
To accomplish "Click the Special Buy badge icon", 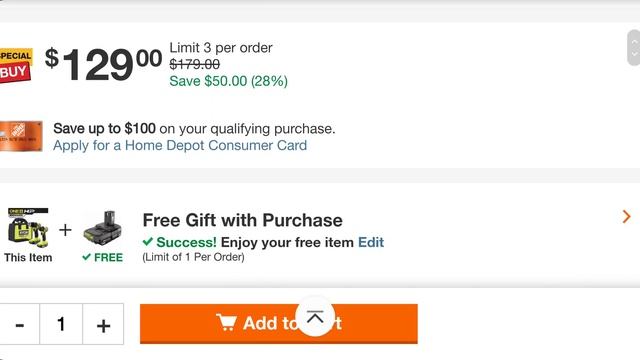I will (16, 65).
